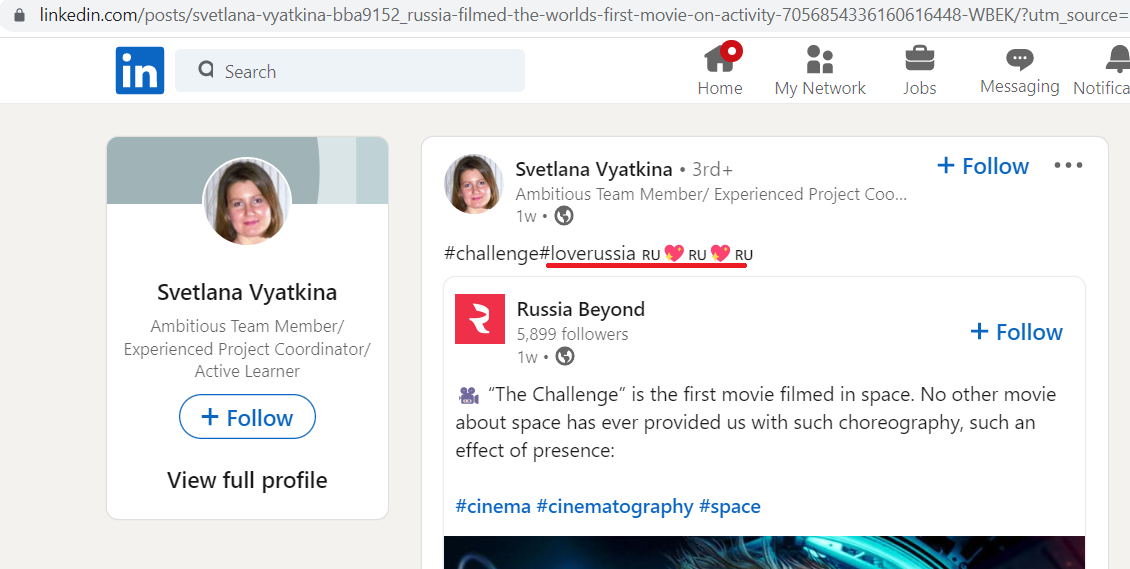Viewport: 1130px width, 569px height.
Task: Open Svetlana Vyatkina name in sidebar card
Action: [247, 292]
